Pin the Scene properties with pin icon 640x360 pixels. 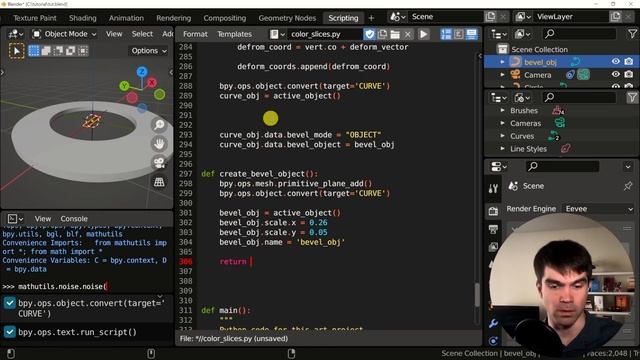coord(628,186)
